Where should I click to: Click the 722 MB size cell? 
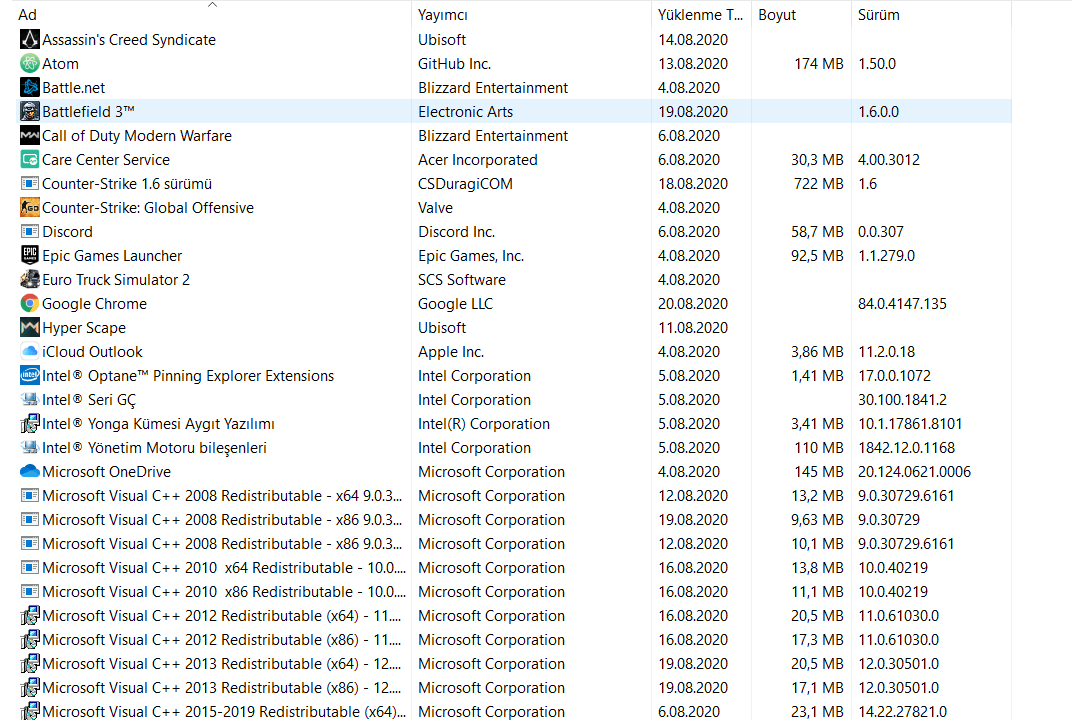[x=818, y=184]
